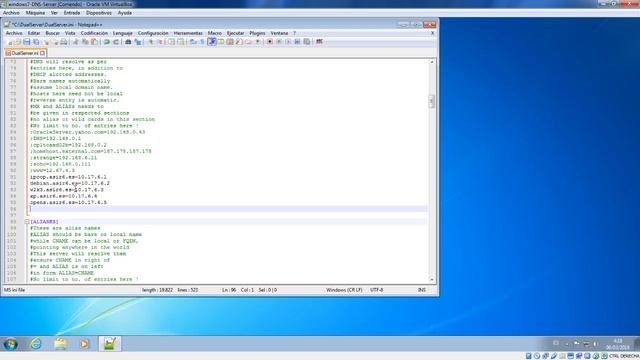Open the Configuración menu

pyautogui.click(x=153, y=33)
